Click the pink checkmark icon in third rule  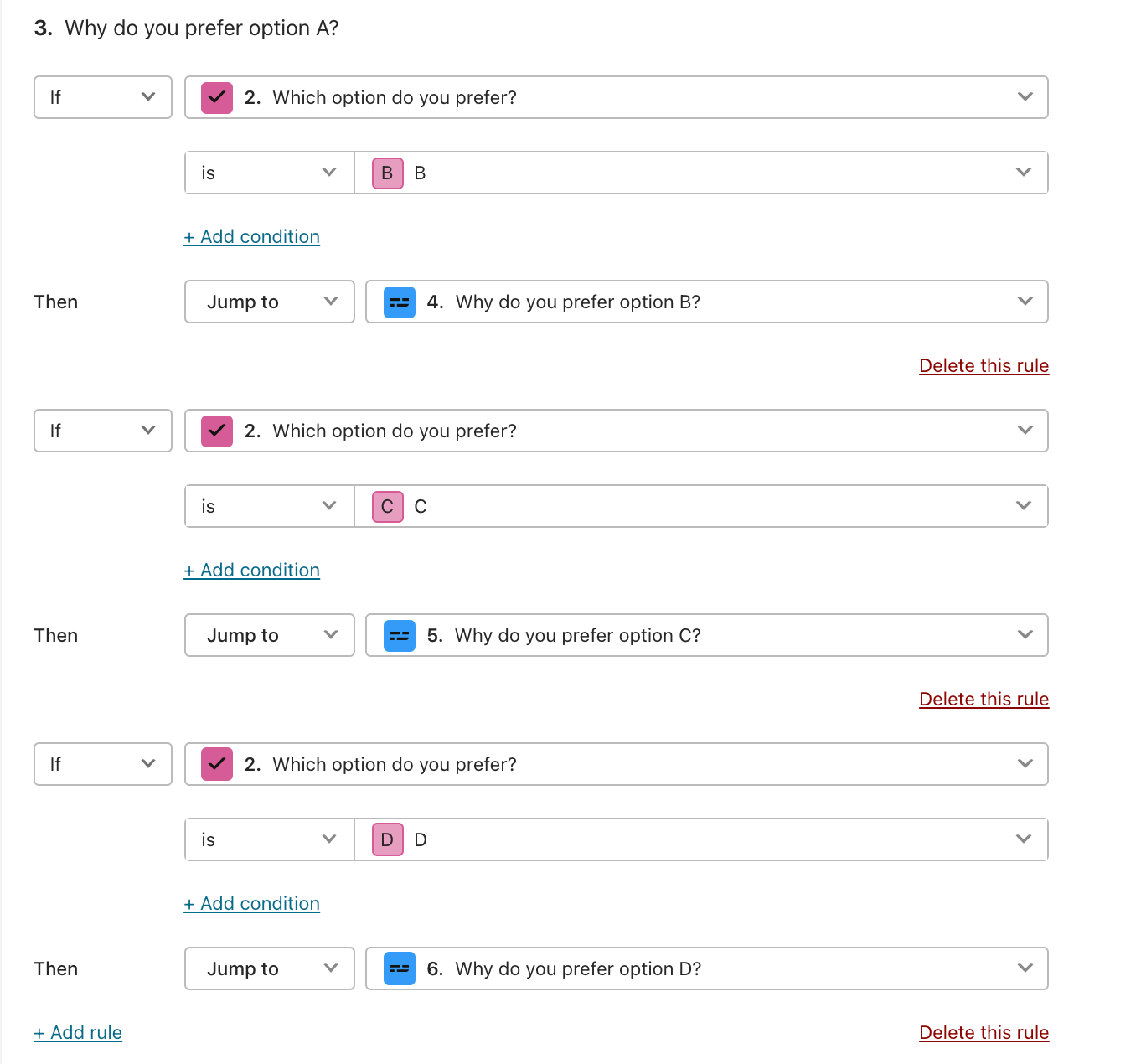click(217, 764)
